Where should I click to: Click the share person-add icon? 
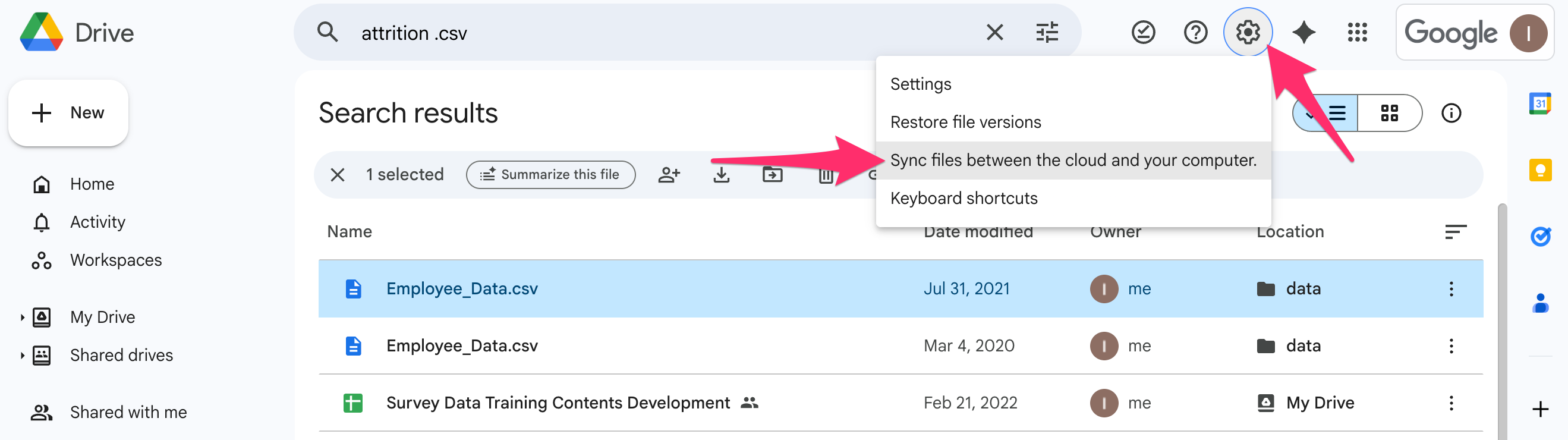668,175
